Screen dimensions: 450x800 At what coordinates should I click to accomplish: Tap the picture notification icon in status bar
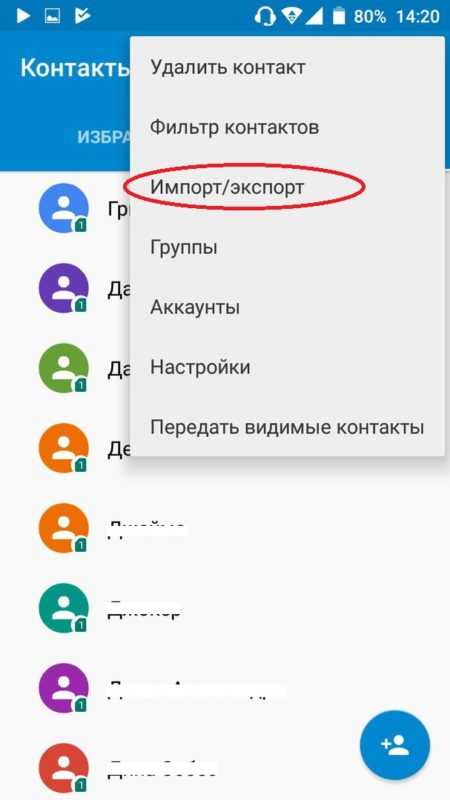53,16
